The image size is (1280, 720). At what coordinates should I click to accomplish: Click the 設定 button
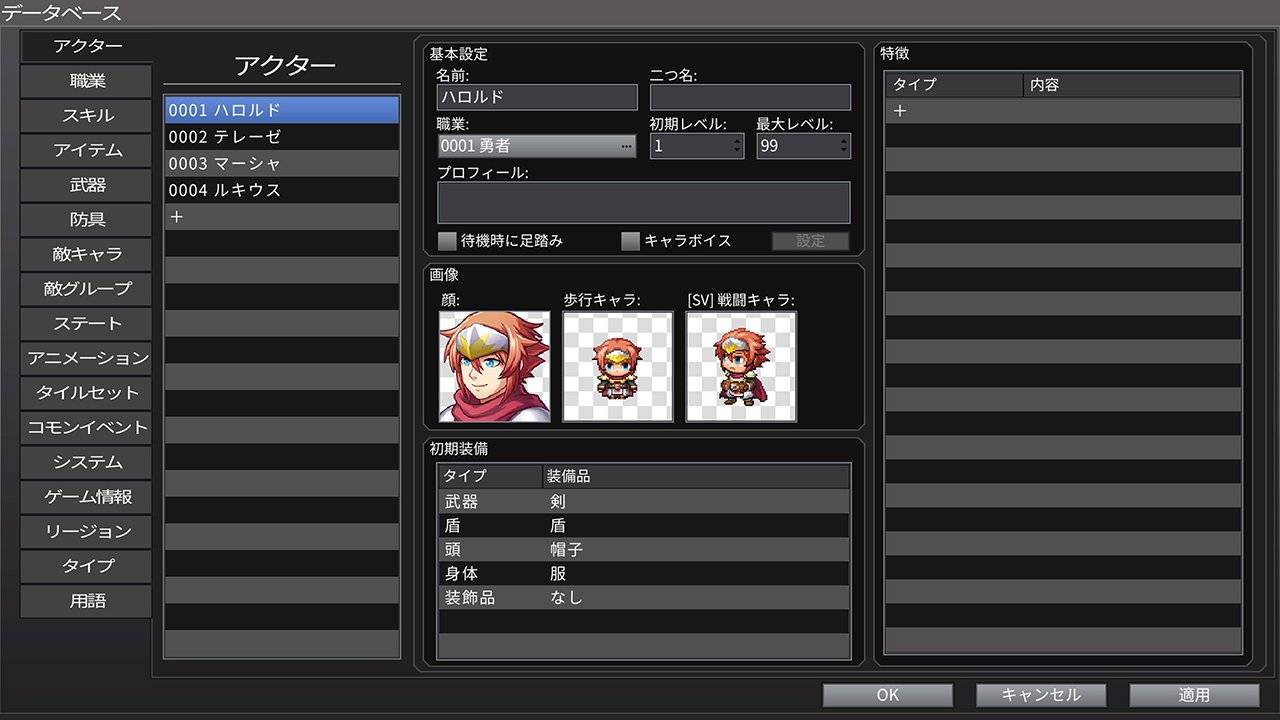[x=810, y=241]
